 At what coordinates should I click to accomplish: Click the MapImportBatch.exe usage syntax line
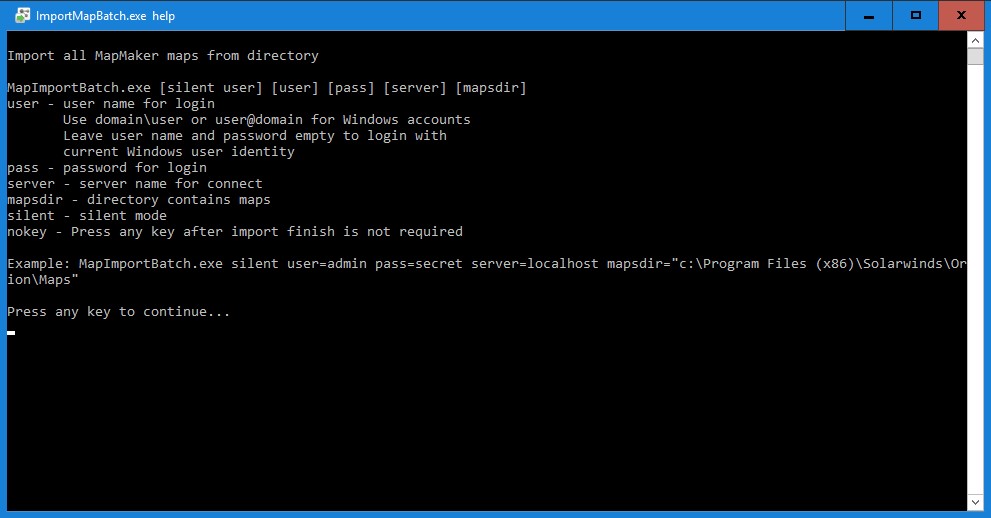(x=266, y=88)
